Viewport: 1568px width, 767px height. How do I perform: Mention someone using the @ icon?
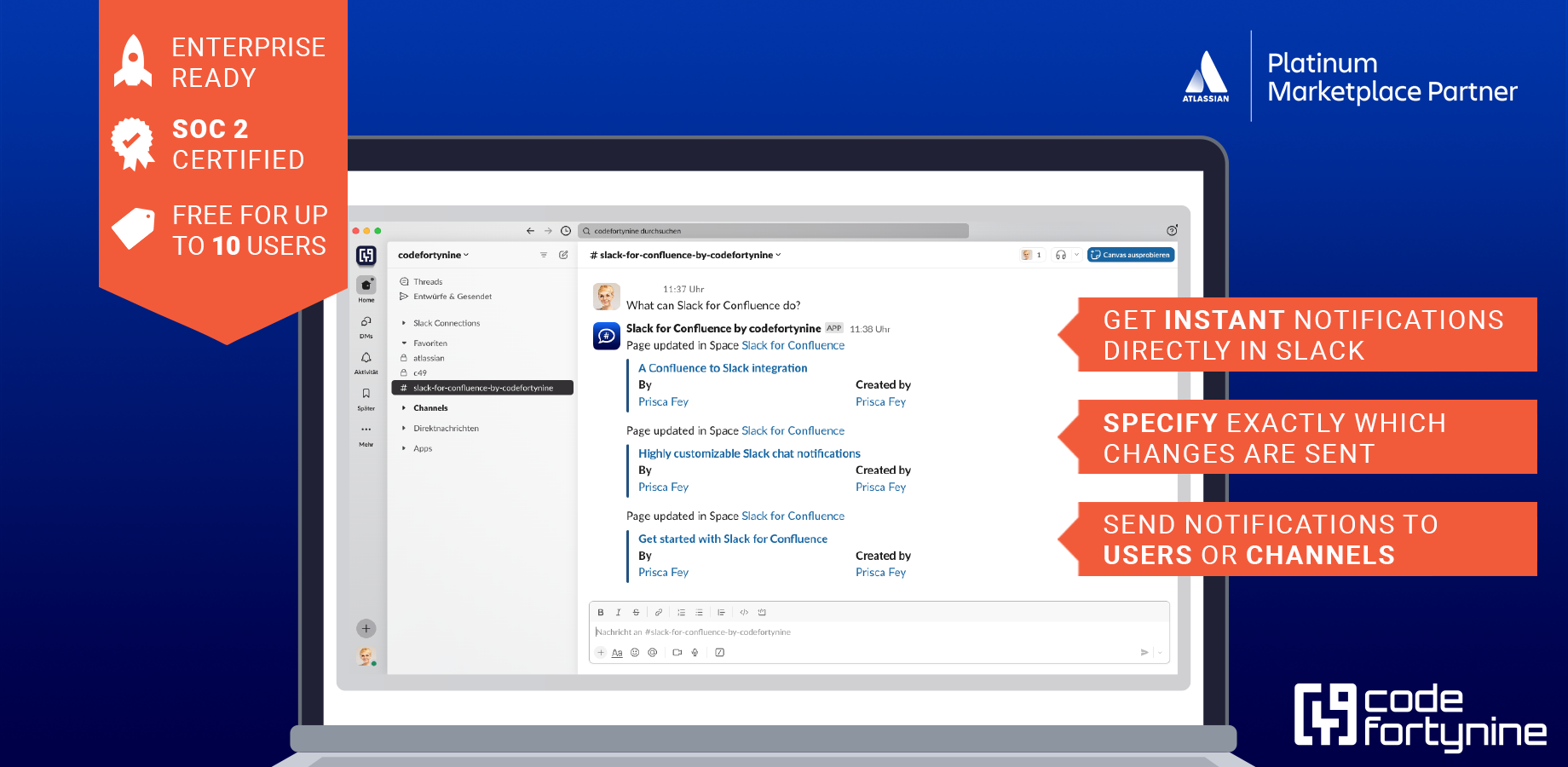(653, 652)
